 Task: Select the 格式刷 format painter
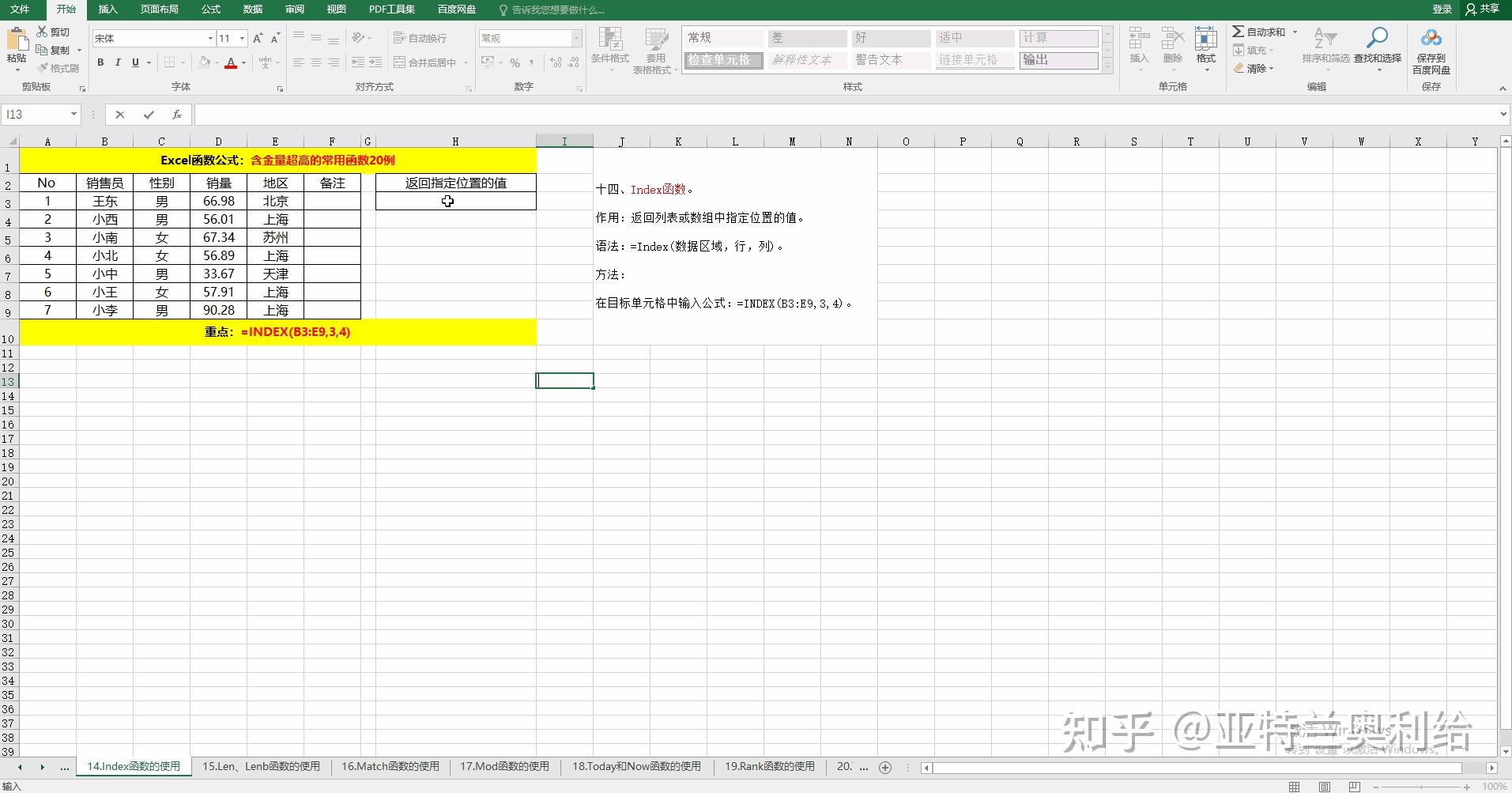click(58, 68)
